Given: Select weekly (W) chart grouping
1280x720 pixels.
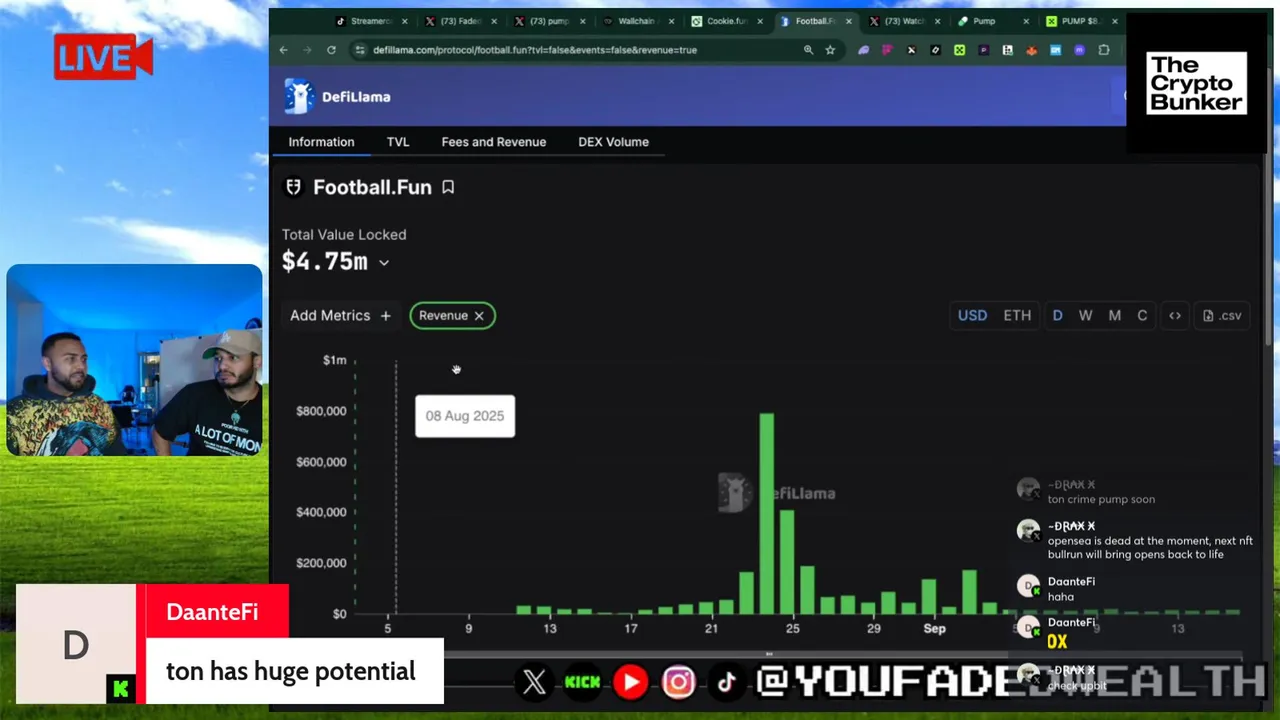Looking at the screenshot, I should pyautogui.click(x=1085, y=315).
